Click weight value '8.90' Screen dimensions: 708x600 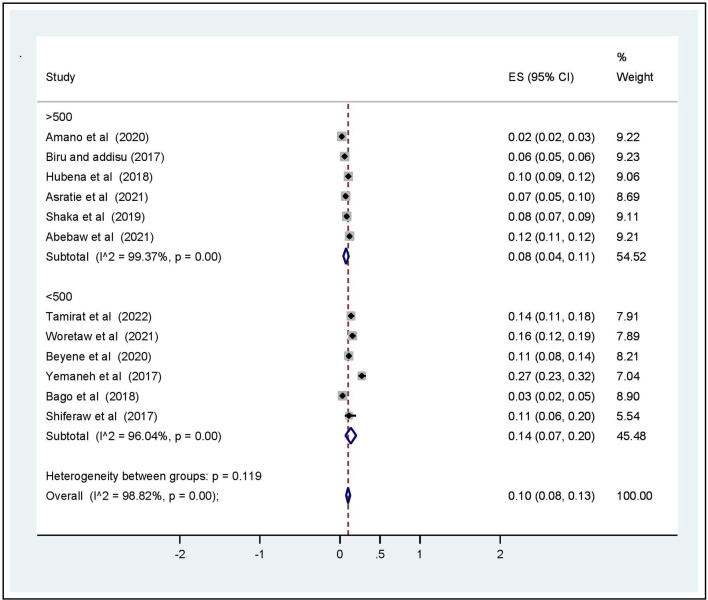point(628,396)
